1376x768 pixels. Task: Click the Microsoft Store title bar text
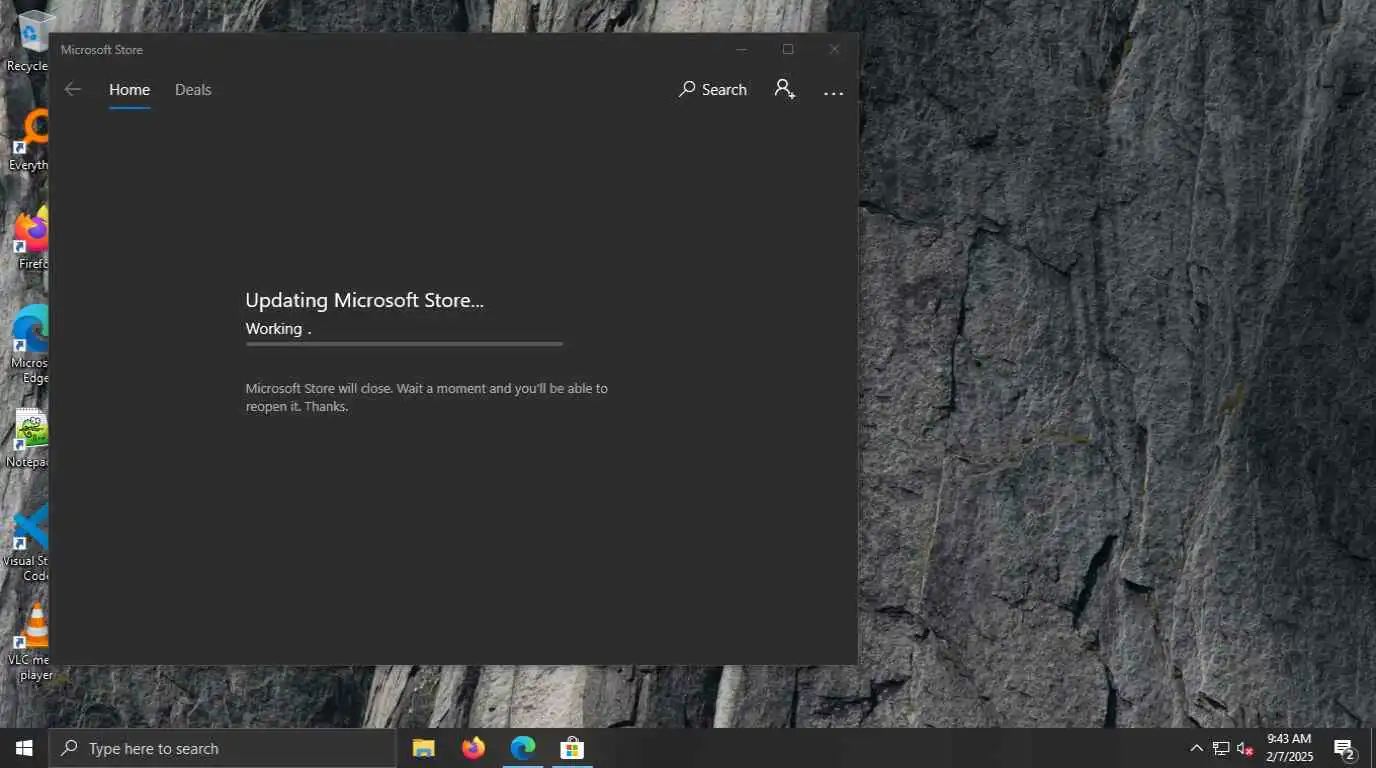102,50
